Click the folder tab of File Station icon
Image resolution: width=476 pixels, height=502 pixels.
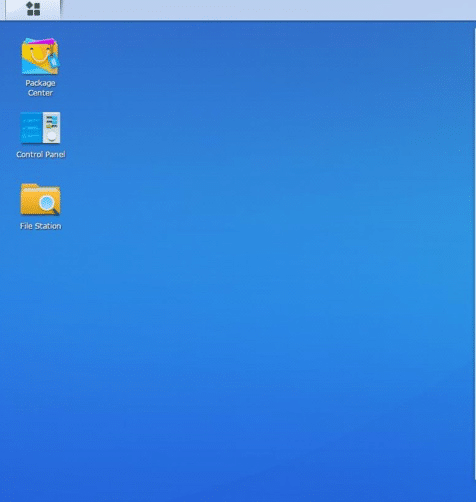[29, 186]
